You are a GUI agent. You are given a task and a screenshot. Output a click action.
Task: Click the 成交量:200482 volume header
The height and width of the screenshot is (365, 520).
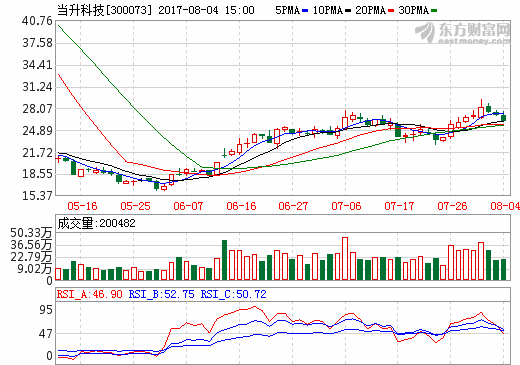click(x=97, y=223)
